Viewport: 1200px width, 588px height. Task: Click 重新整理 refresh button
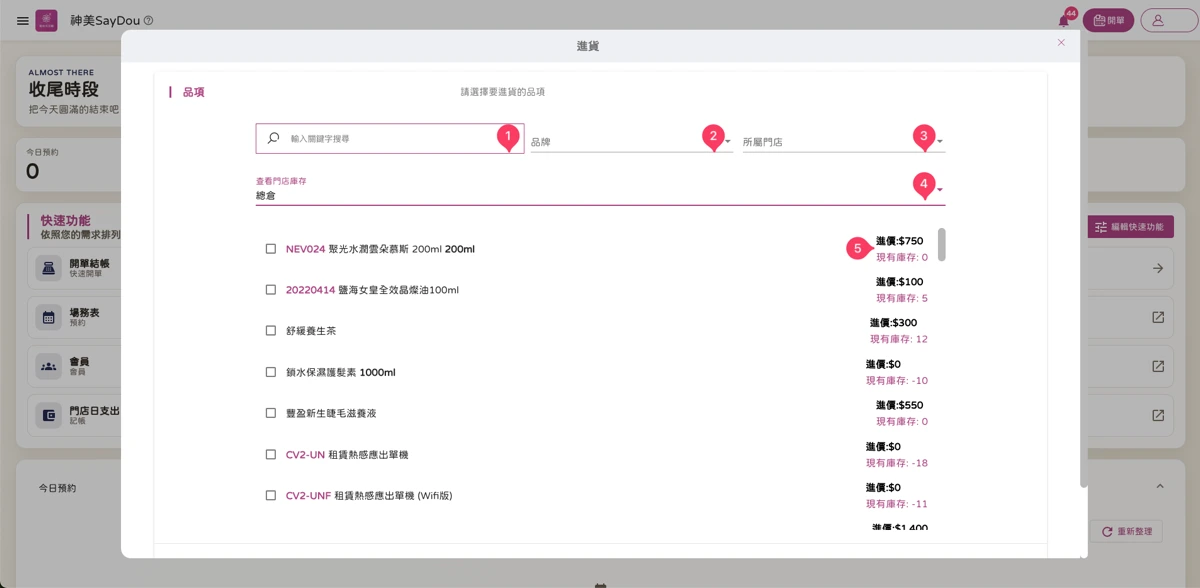[x=1127, y=532]
